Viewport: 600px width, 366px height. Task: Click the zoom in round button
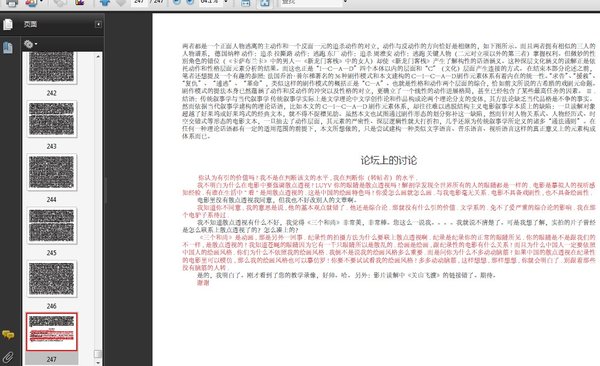coord(190,2)
